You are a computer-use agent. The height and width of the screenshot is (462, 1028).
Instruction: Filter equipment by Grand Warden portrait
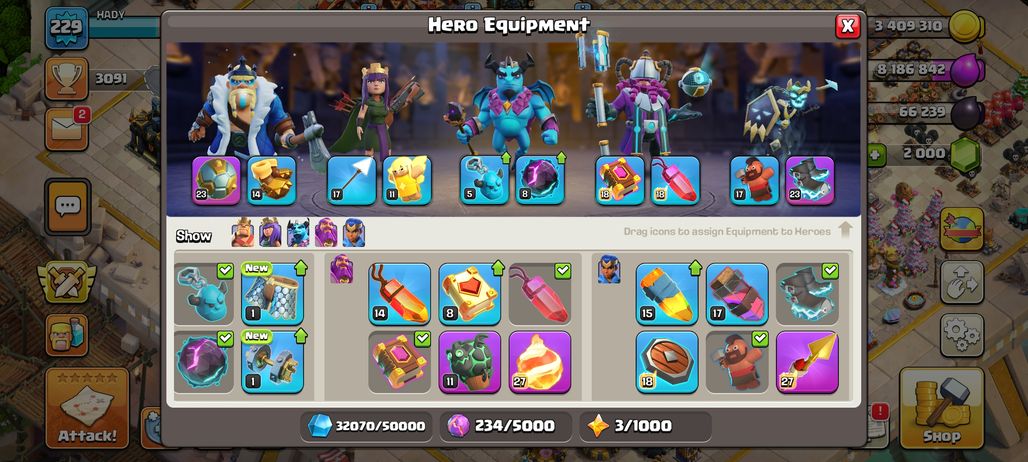click(326, 233)
